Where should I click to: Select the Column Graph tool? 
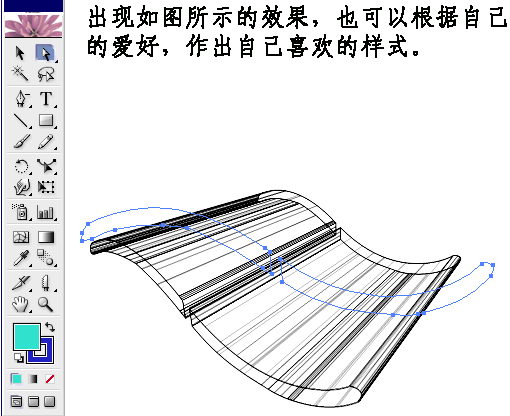tap(46, 212)
